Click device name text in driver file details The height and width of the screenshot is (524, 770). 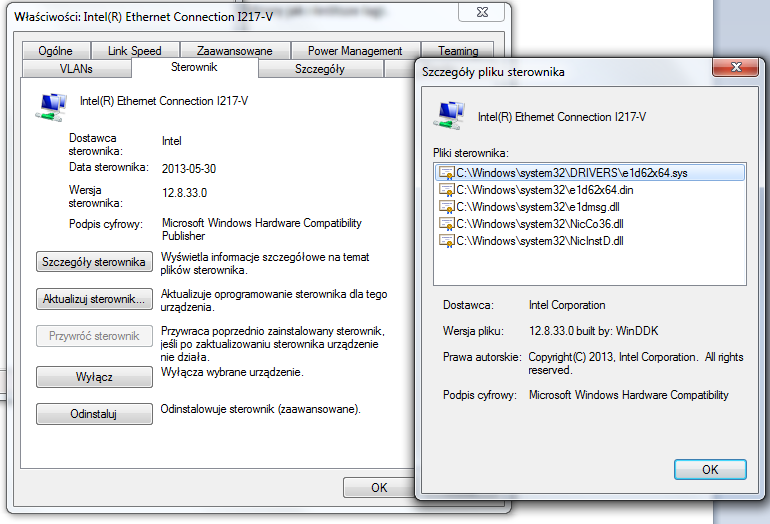click(x=562, y=117)
